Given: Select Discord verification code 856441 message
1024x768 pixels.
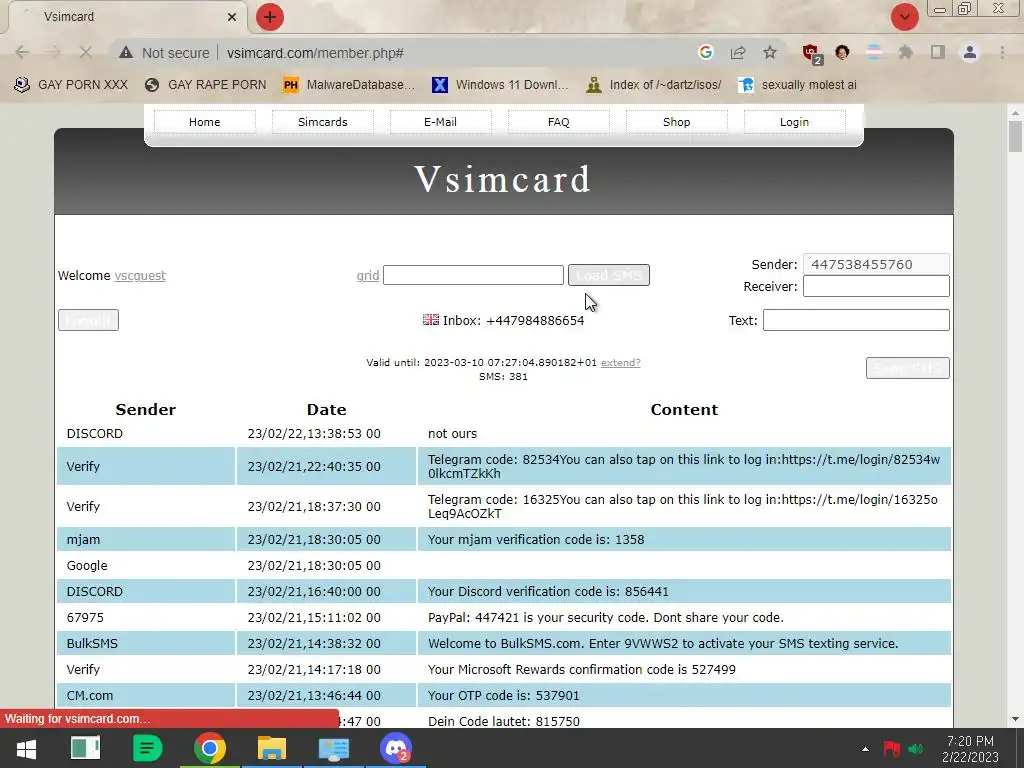Looking at the screenshot, I should point(684,592).
